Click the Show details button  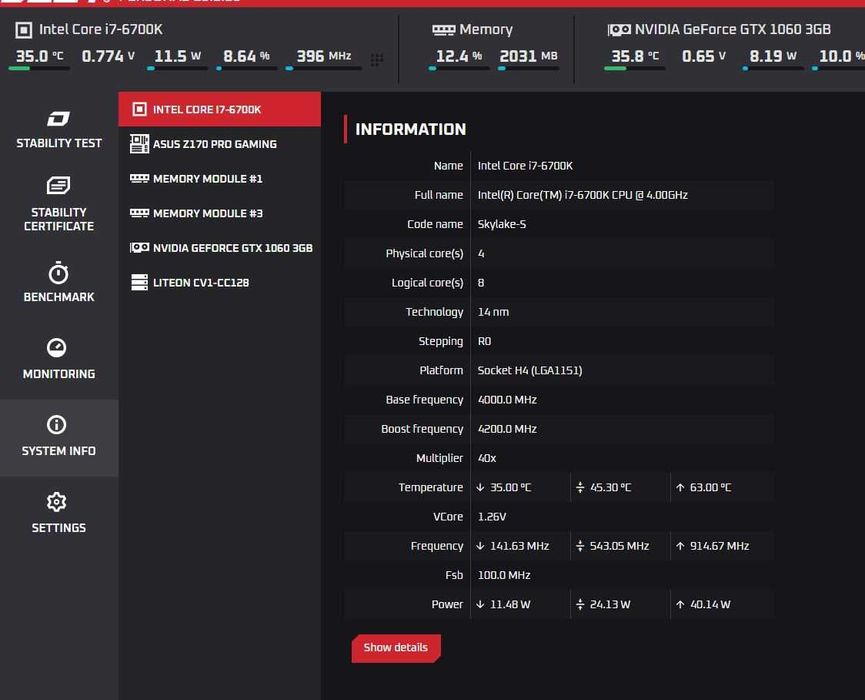[x=396, y=648]
